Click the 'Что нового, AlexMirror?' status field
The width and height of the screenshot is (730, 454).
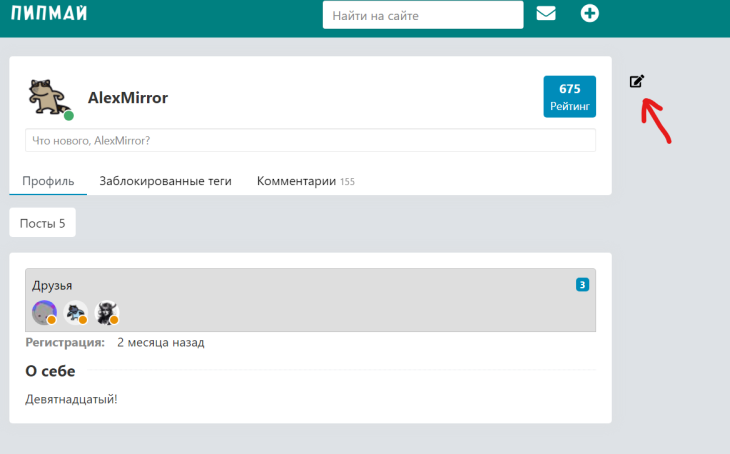[x=310, y=140]
